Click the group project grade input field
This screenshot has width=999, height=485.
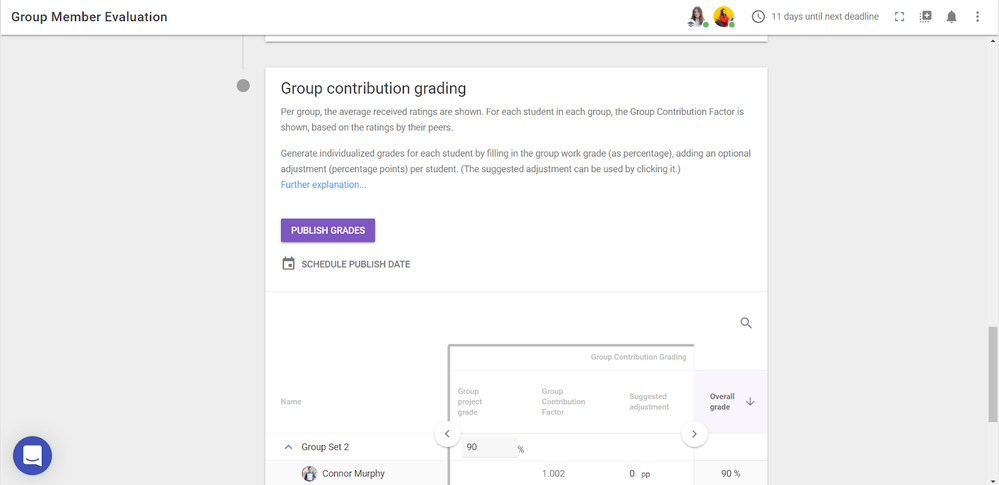click(487, 447)
